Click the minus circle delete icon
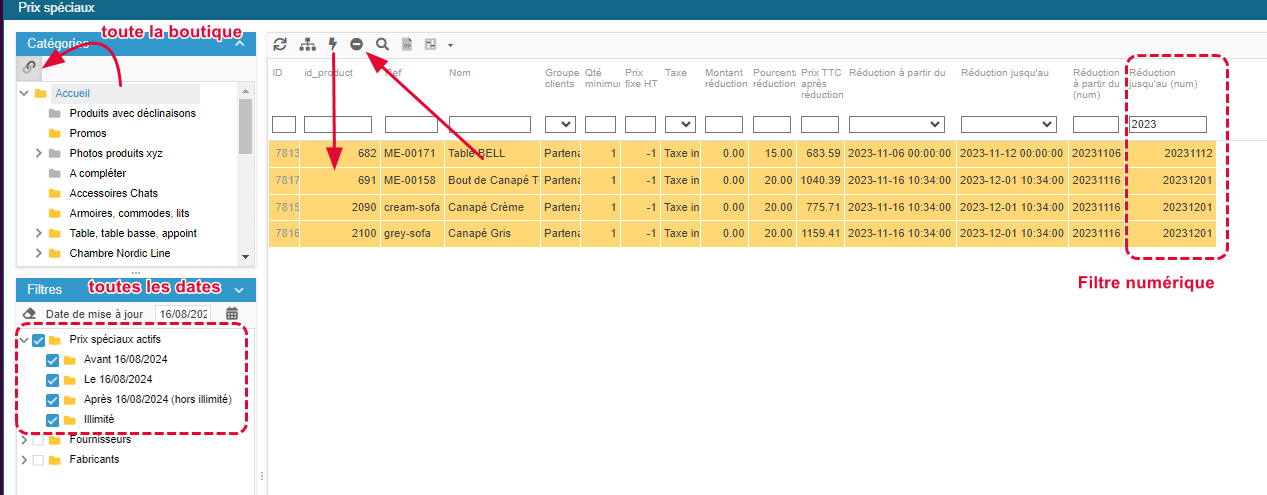The width and height of the screenshot is (1267, 495). (x=357, y=44)
